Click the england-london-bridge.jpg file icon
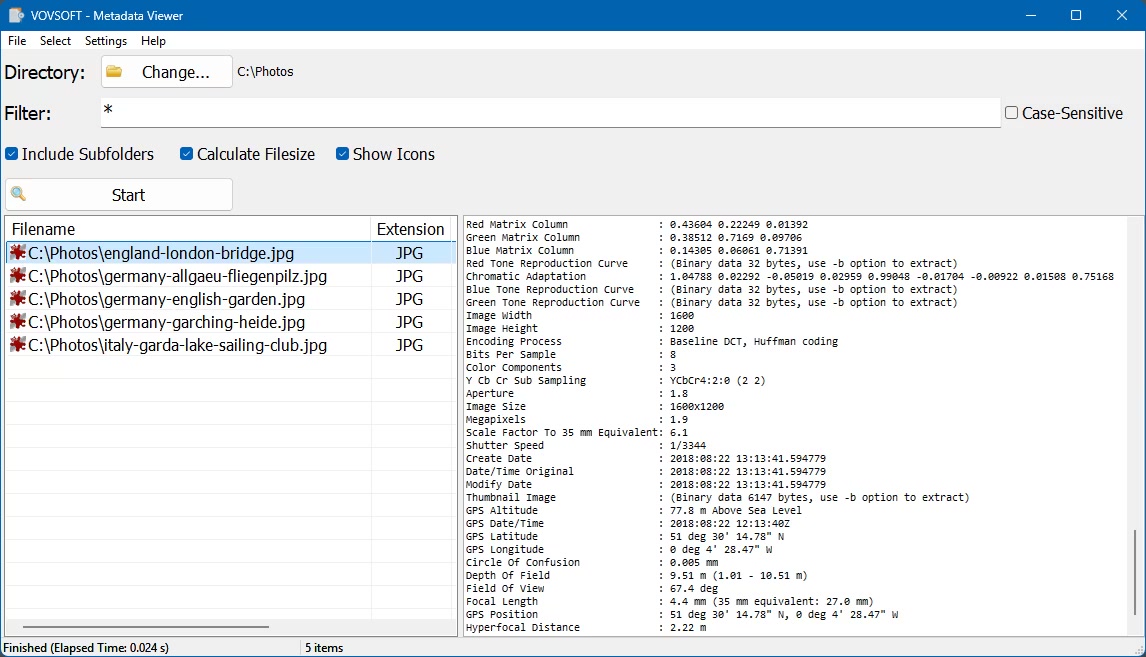This screenshot has height=657, width=1146. tap(17, 253)
